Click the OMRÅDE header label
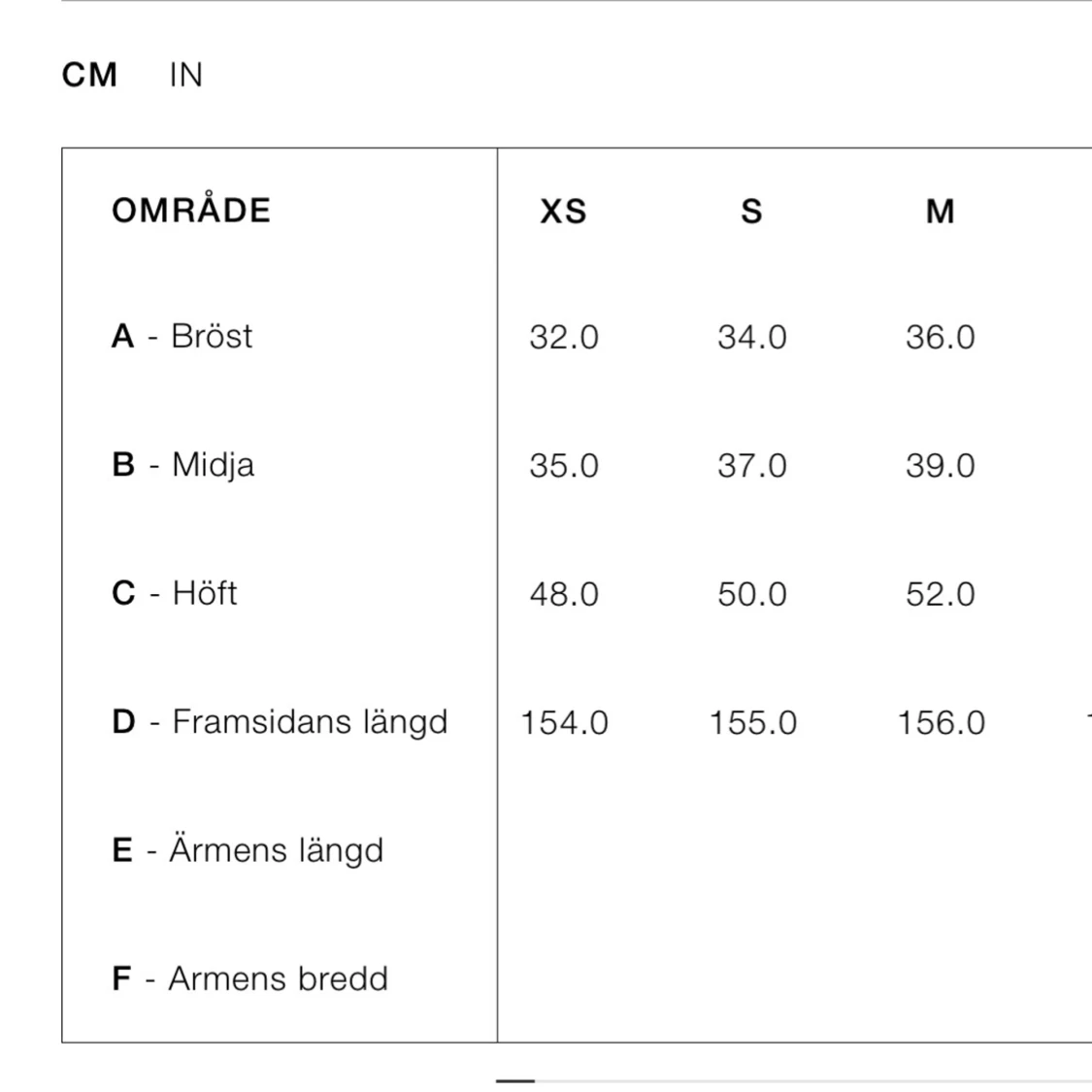This screenshot has width=1092, height=1092. [191, 211]
